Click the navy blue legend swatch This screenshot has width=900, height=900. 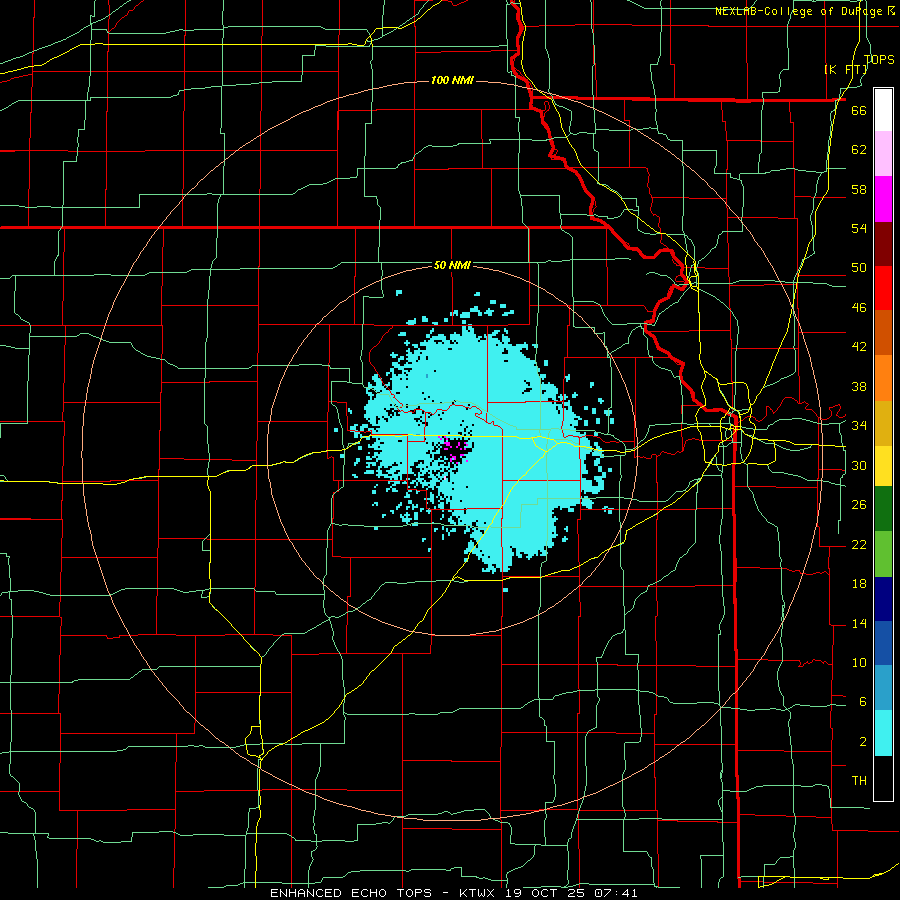[x=883, y=599]
